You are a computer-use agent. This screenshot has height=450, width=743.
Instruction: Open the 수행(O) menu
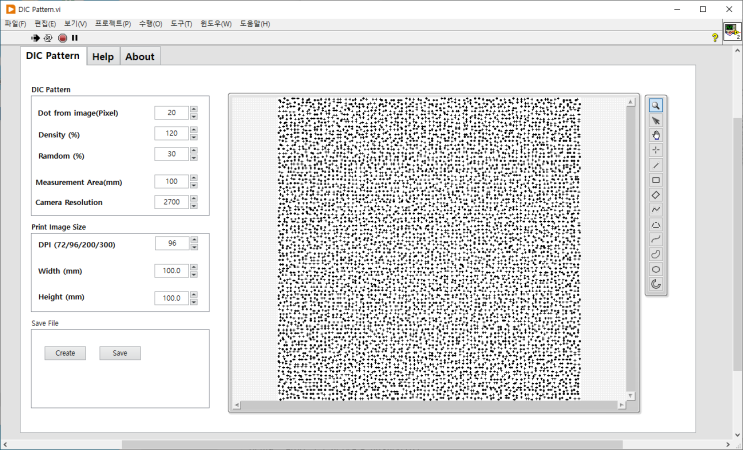coord(151,24)
